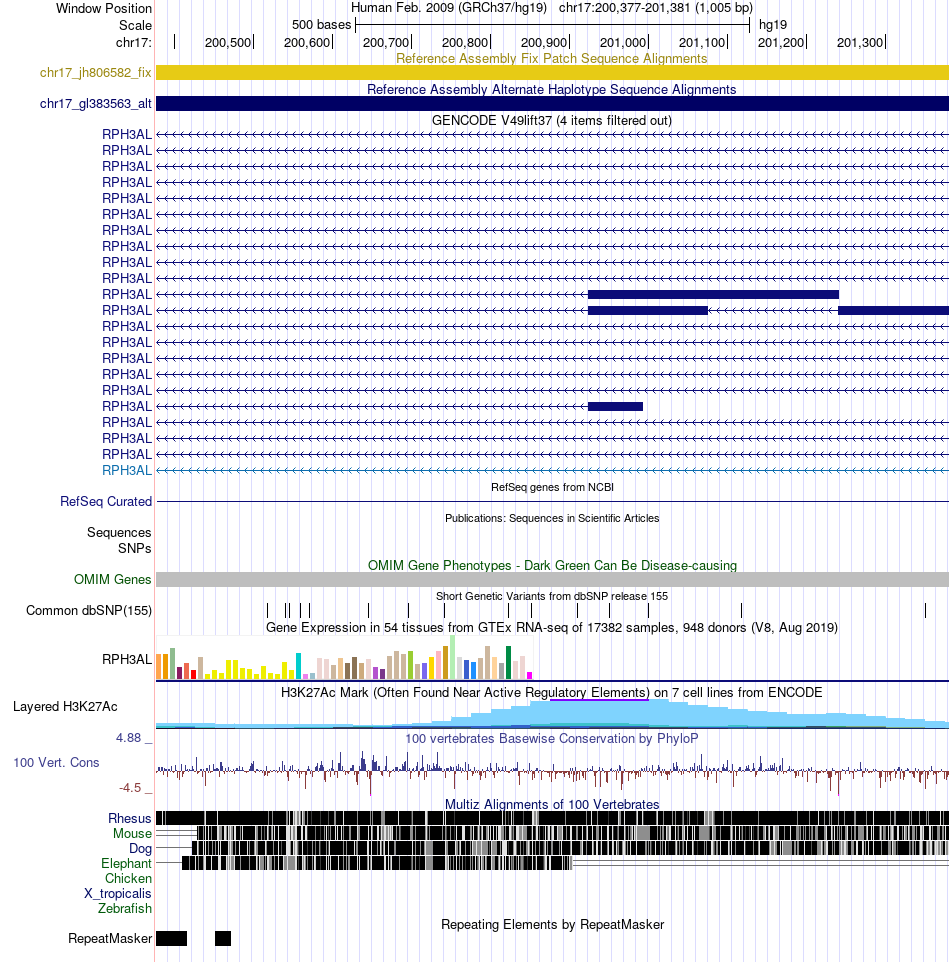Click the Layered H3K27Ac track label
Screen dimensions: 950x962
[x=65, y=707]
